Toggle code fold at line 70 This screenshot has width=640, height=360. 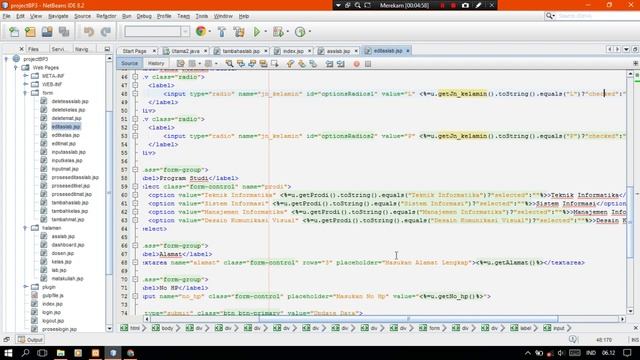pos(135,279)
